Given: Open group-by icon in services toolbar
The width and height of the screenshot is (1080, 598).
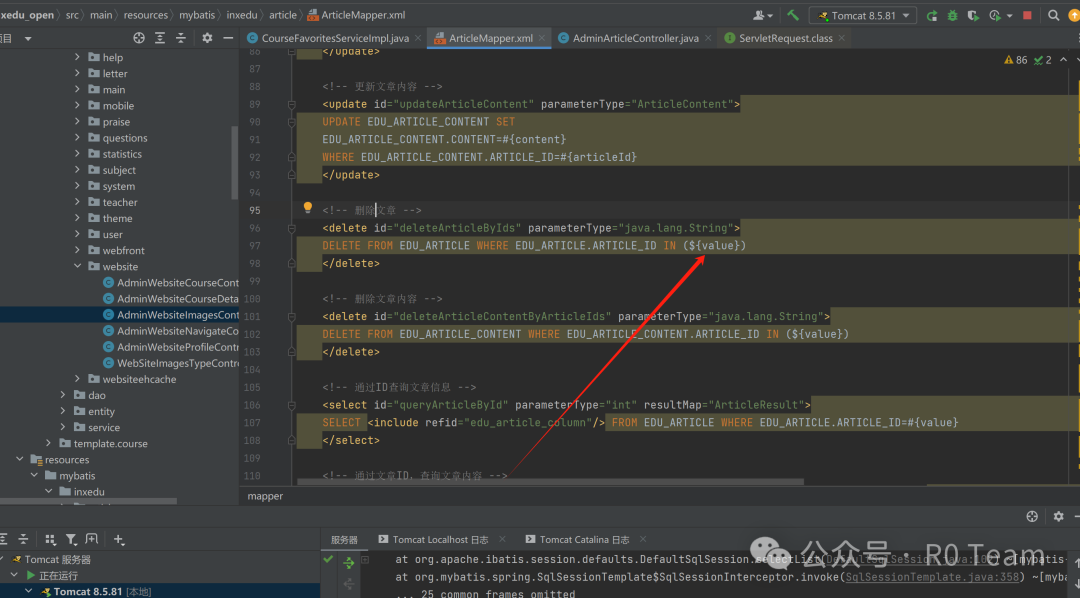Looking at the screenshot, I should tap(50, 539).
